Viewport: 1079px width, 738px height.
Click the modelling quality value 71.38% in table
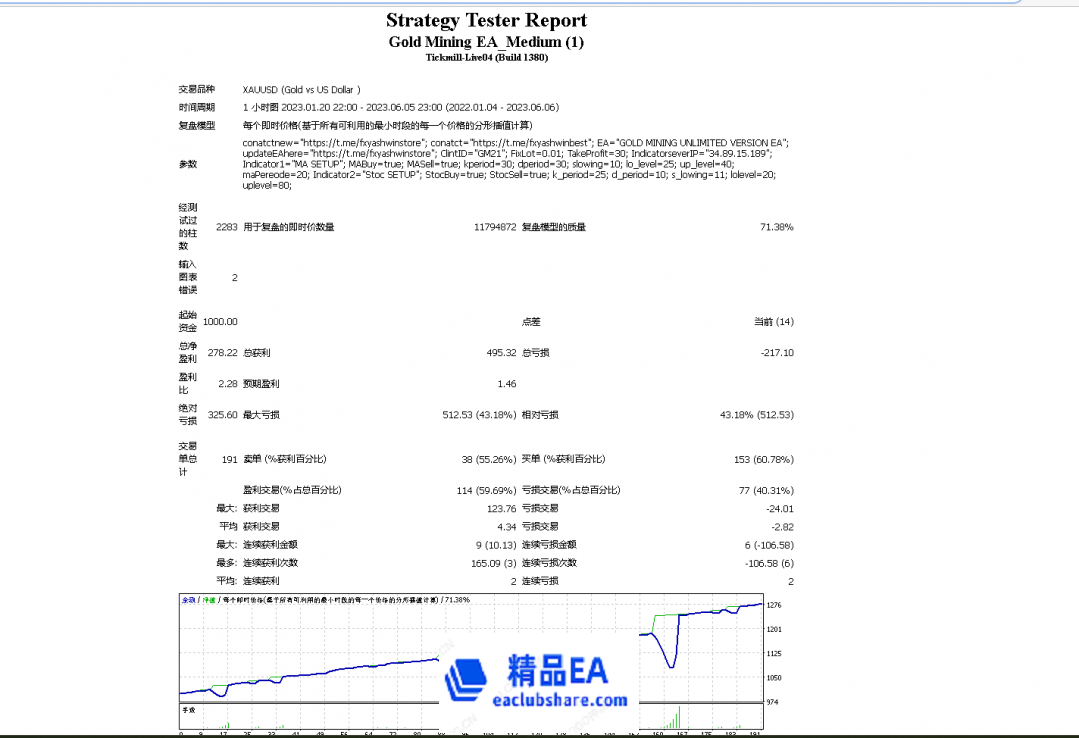tap(776, 227)
